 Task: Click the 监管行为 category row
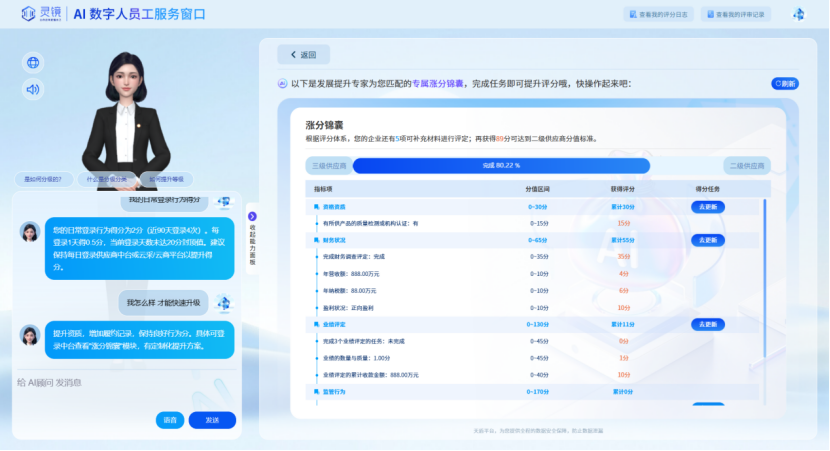click(x=532, y=392)
